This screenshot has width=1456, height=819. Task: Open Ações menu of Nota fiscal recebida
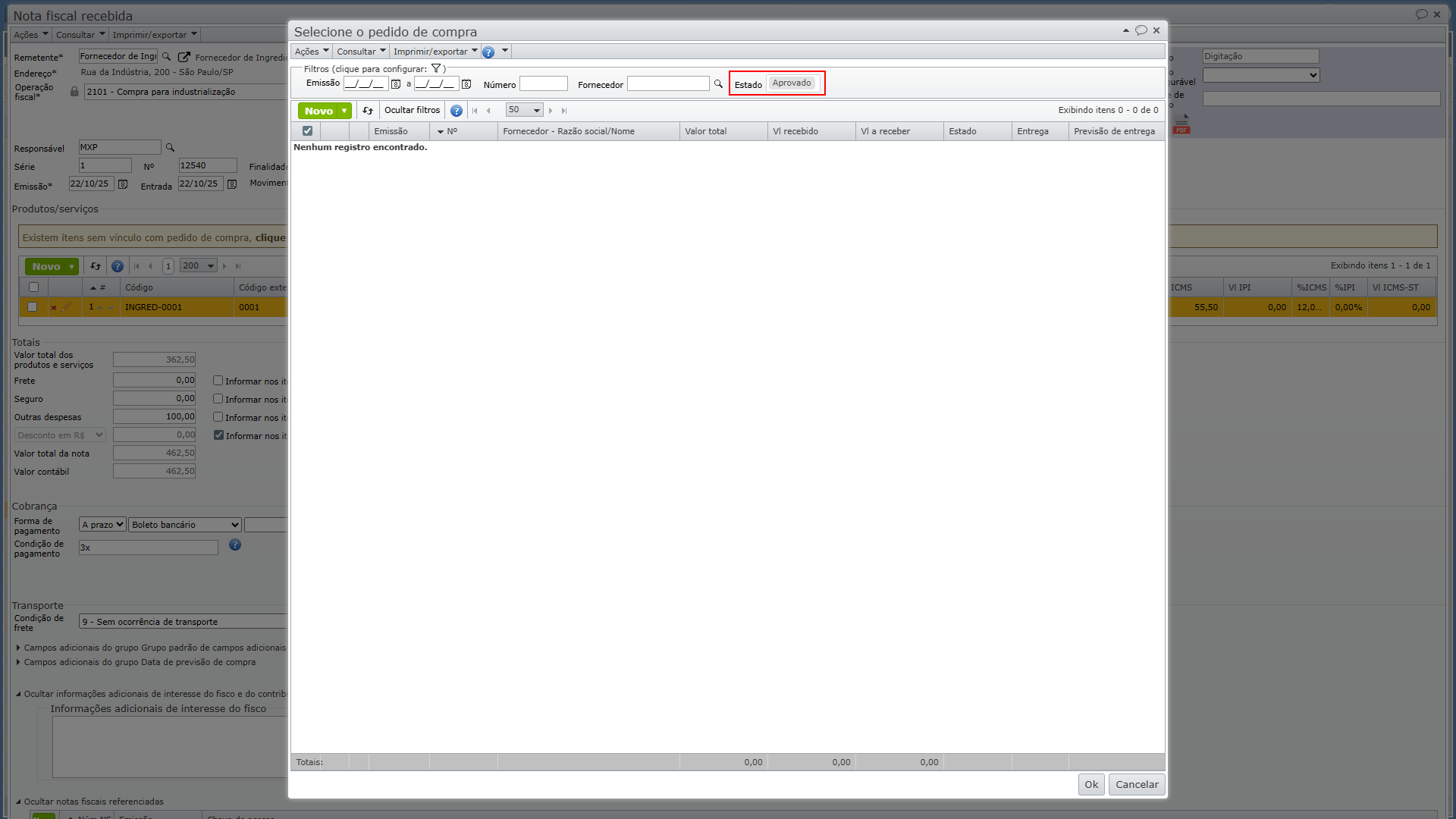pyautogui.click(x=31, y=35)
